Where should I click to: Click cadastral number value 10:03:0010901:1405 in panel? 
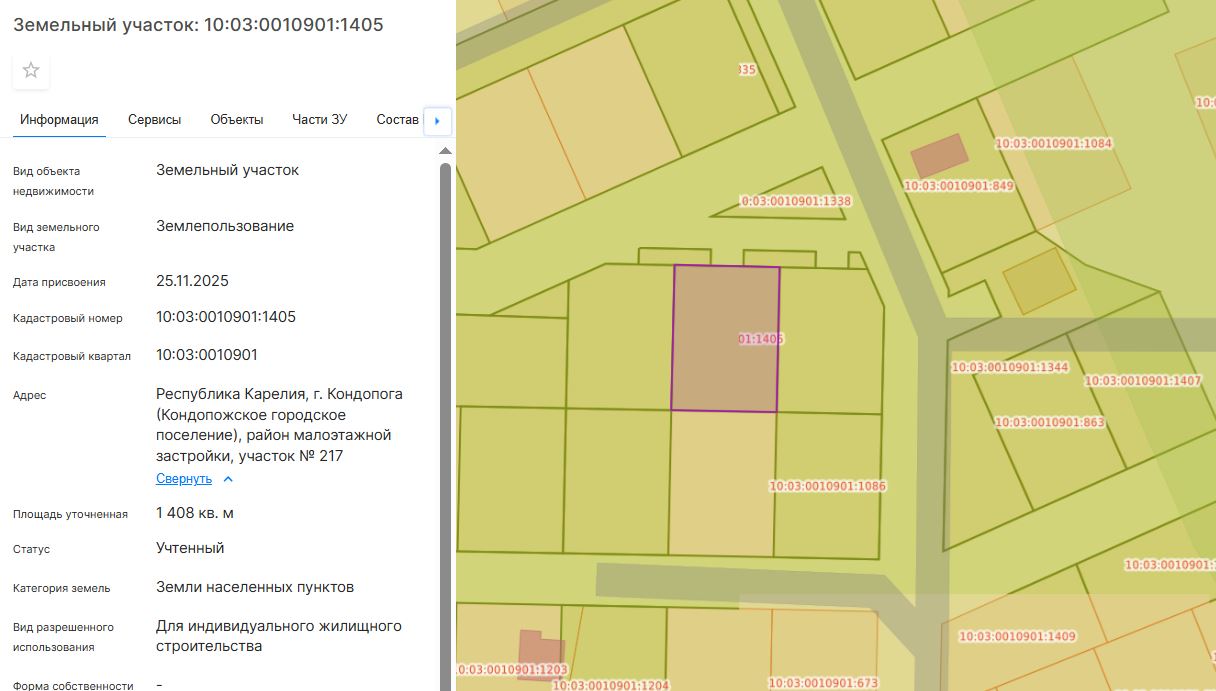pos(226,318)
